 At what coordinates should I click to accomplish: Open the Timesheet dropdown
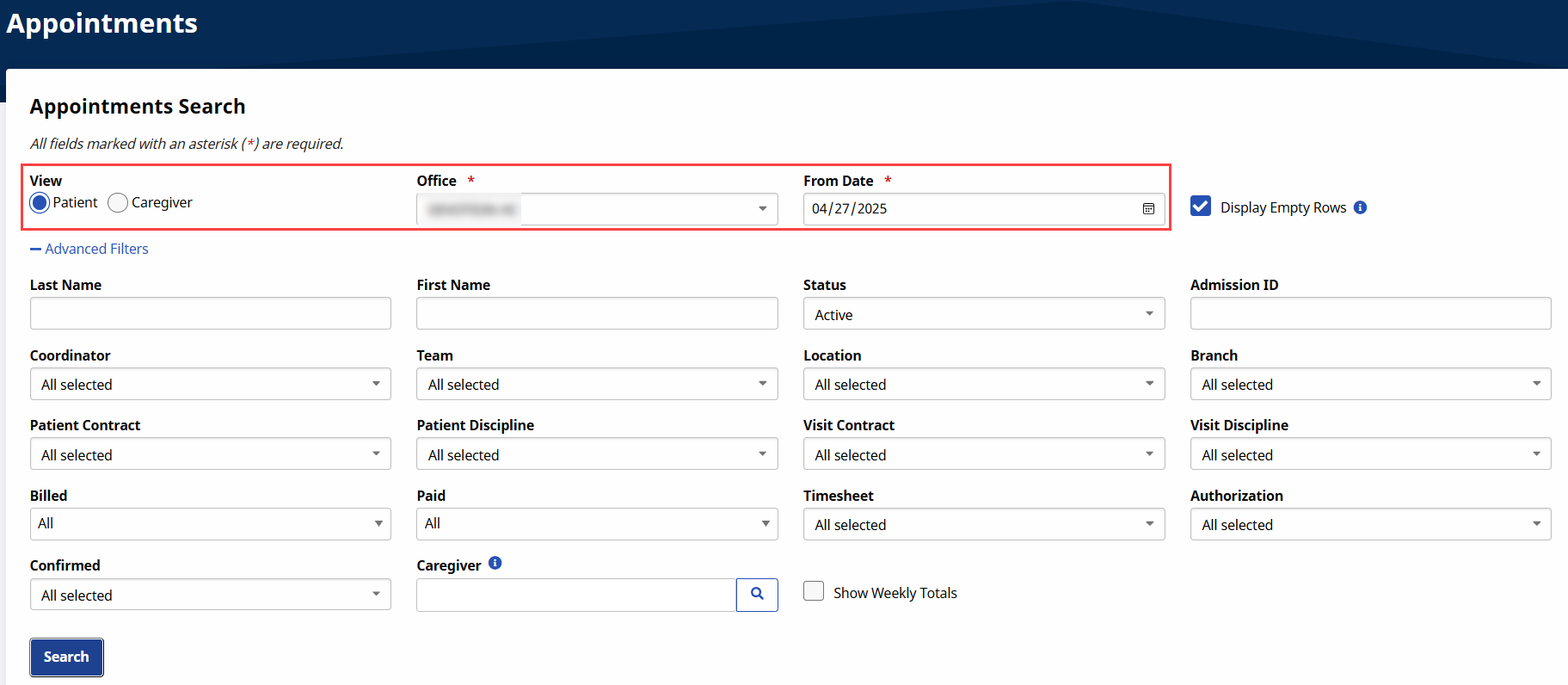click(983, 525)
